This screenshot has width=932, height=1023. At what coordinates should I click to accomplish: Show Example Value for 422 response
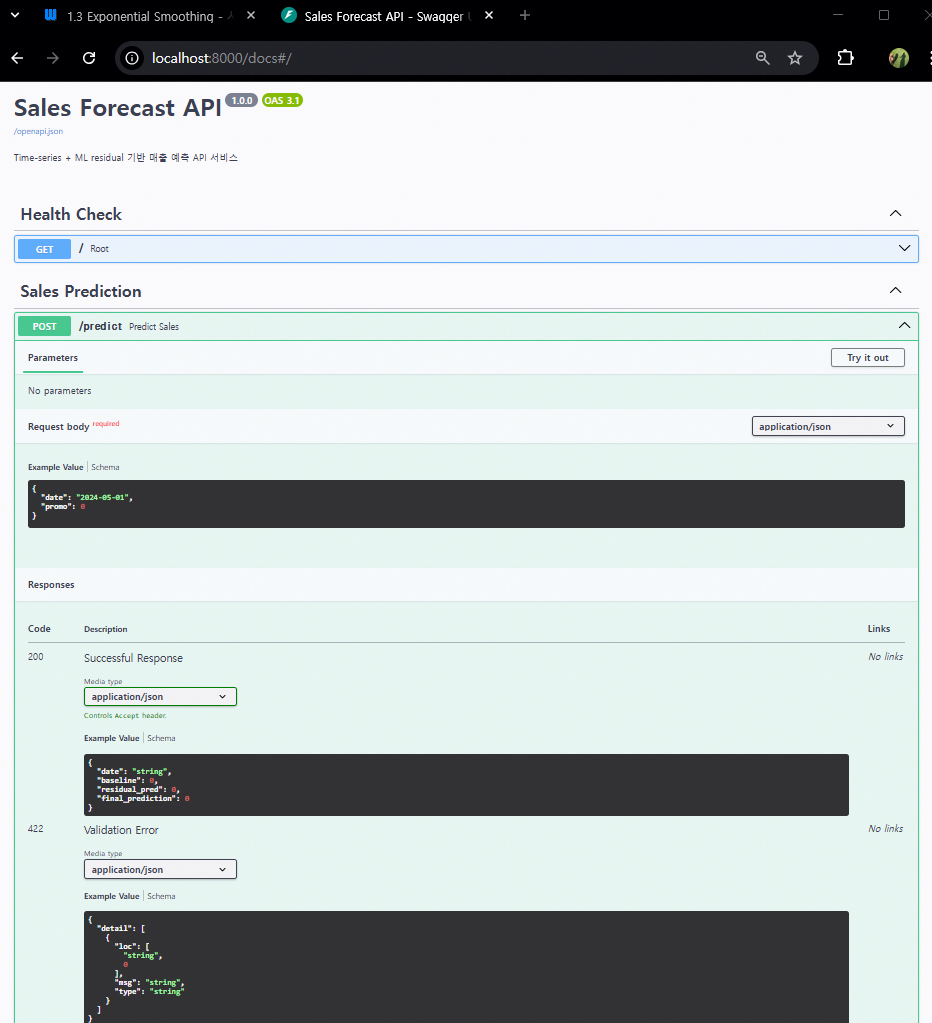112,896
